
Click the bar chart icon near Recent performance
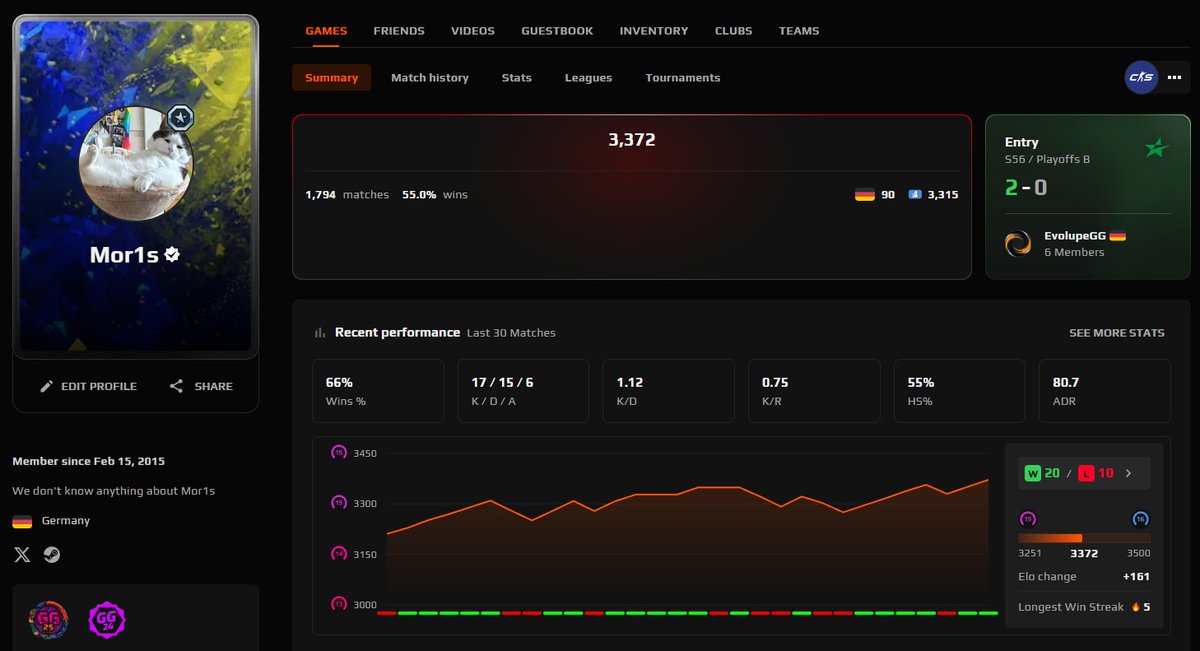point(320,333)
